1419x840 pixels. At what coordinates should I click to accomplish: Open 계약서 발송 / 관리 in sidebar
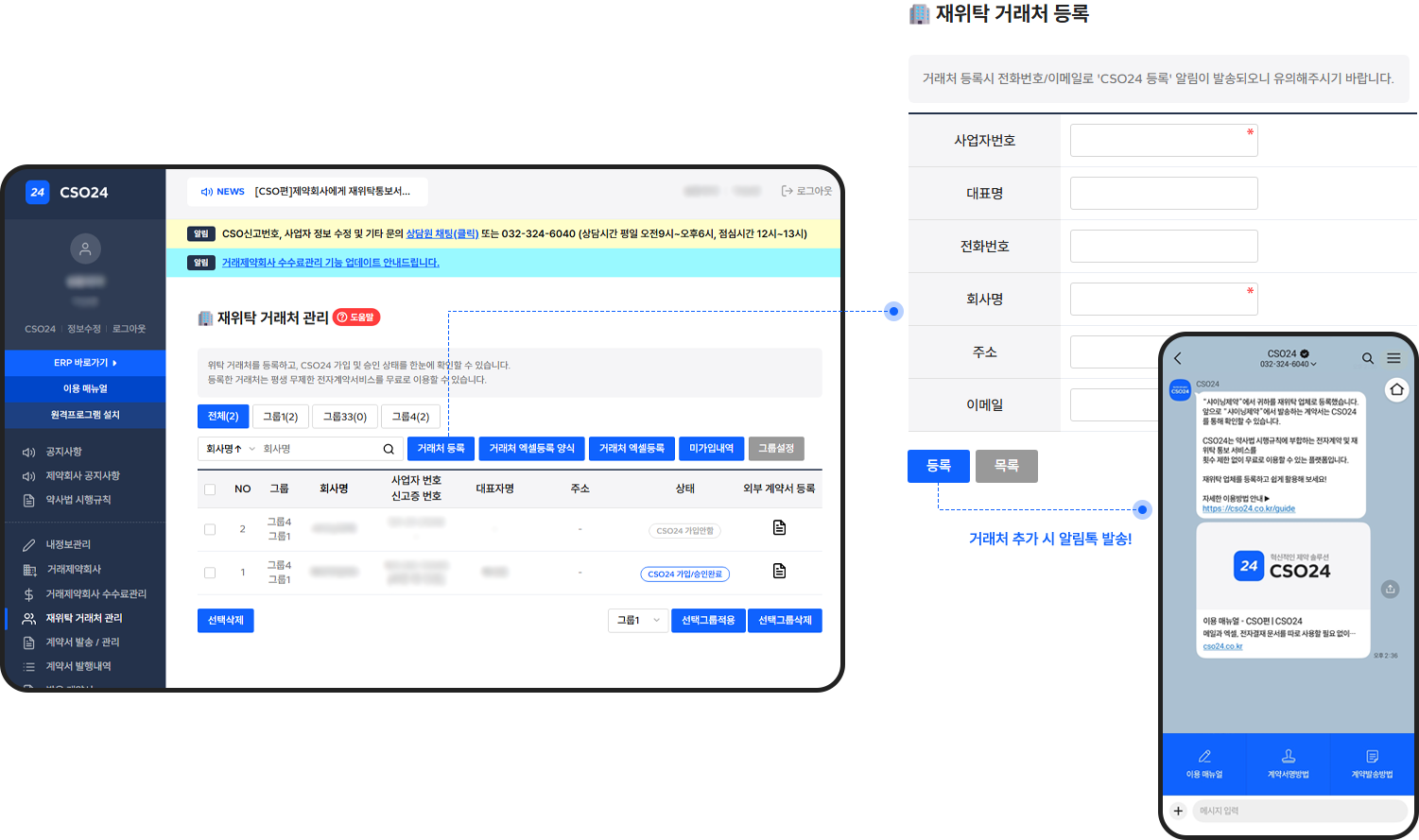tap(82, 643)
